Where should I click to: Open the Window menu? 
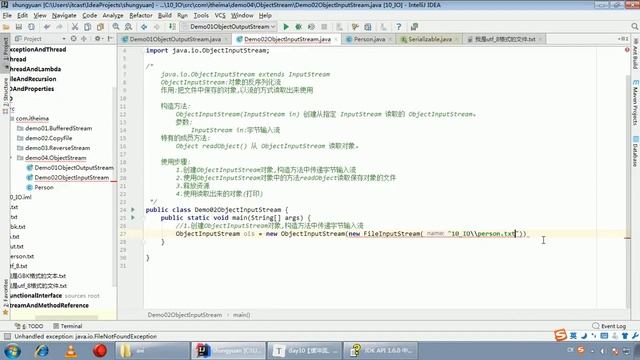pos(242,16)
